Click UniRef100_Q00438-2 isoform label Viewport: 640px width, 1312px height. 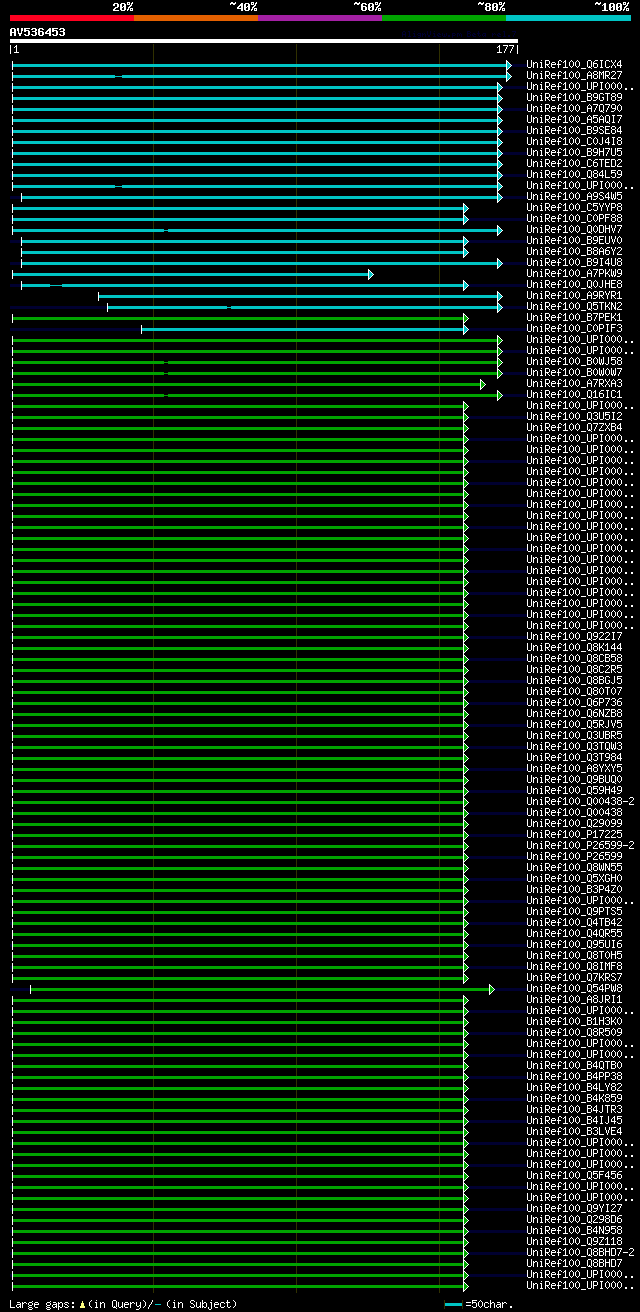pyautogui.click(x=580, y=801)
